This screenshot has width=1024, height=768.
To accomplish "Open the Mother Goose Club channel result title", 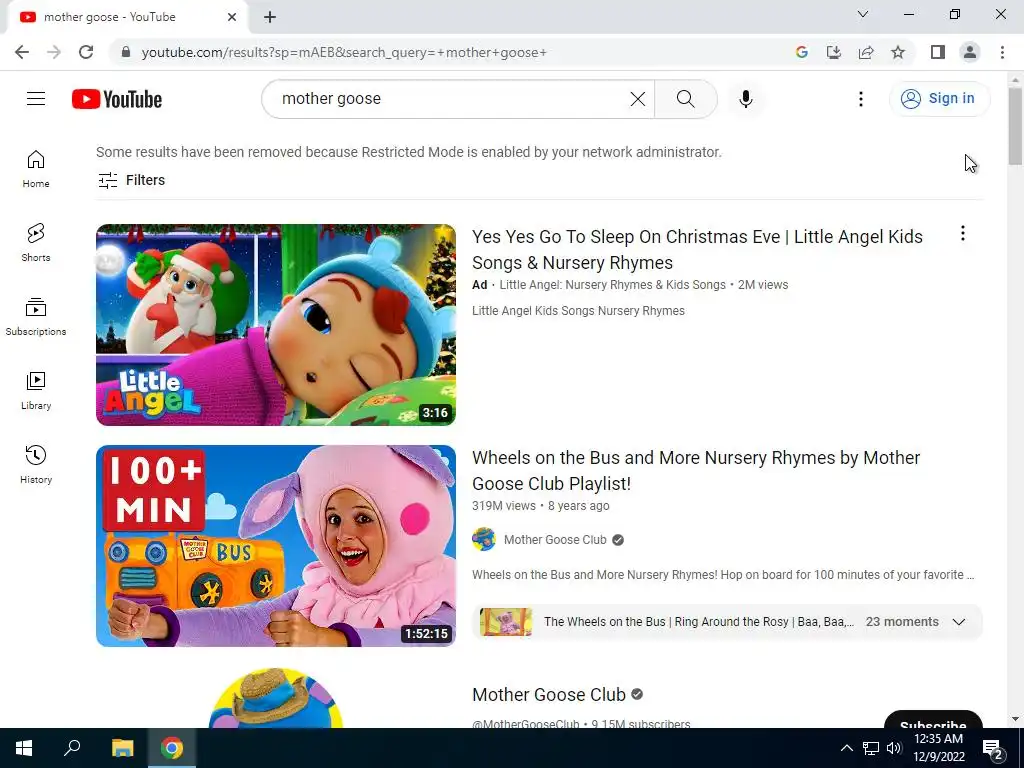I will coord(549,694).
